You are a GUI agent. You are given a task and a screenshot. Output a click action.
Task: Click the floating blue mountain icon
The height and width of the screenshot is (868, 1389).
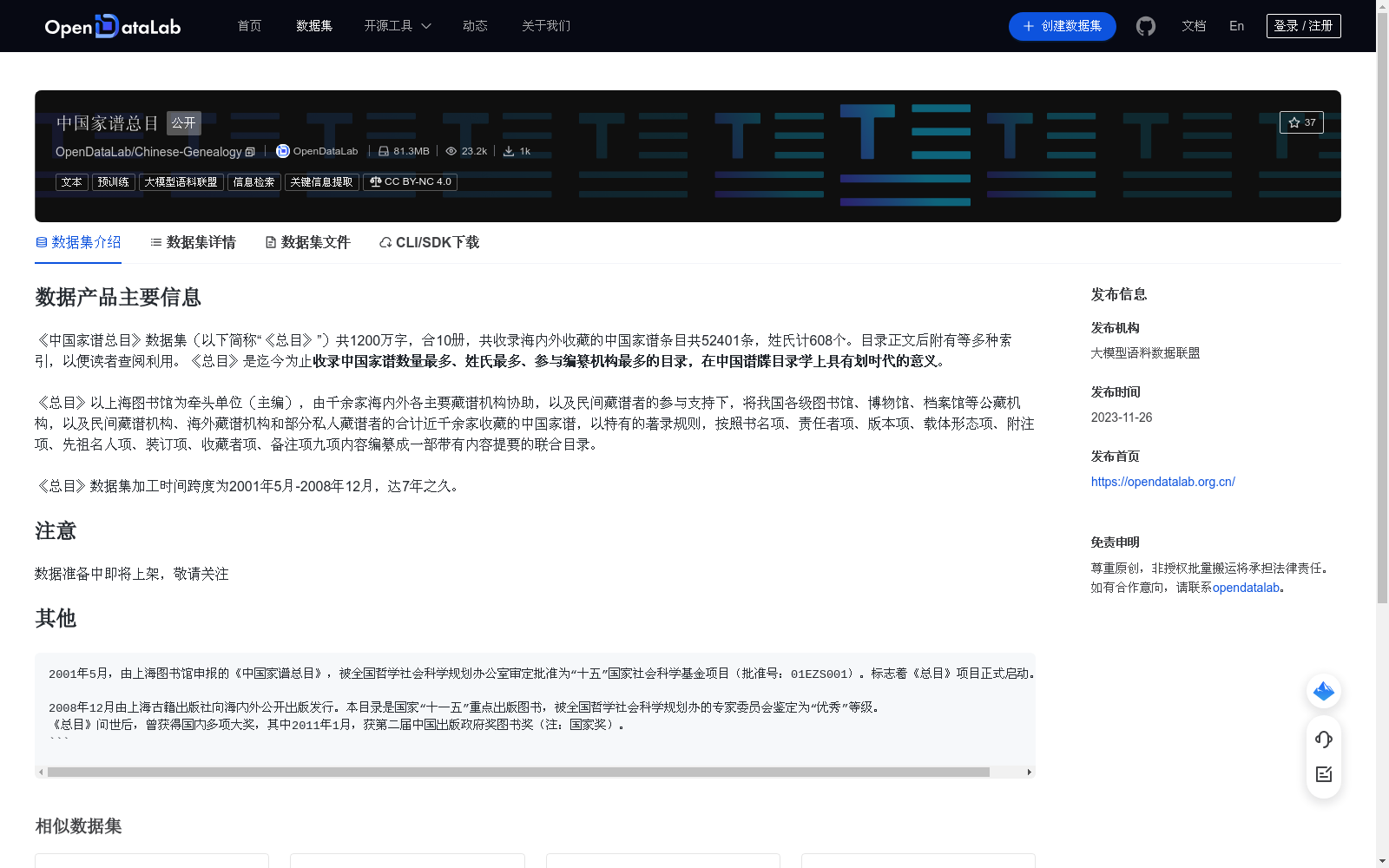(1323, 691)
